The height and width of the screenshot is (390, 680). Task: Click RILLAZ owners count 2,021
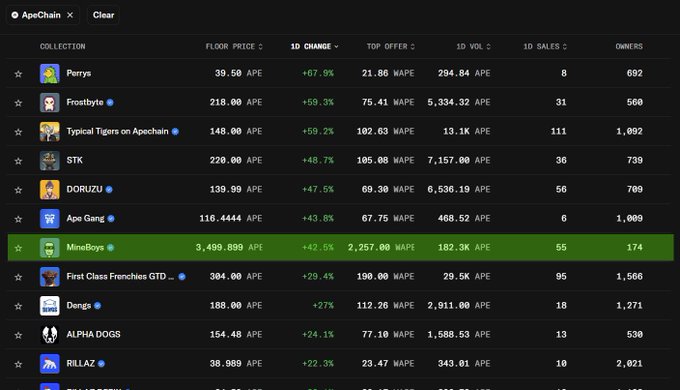point(629,364)
